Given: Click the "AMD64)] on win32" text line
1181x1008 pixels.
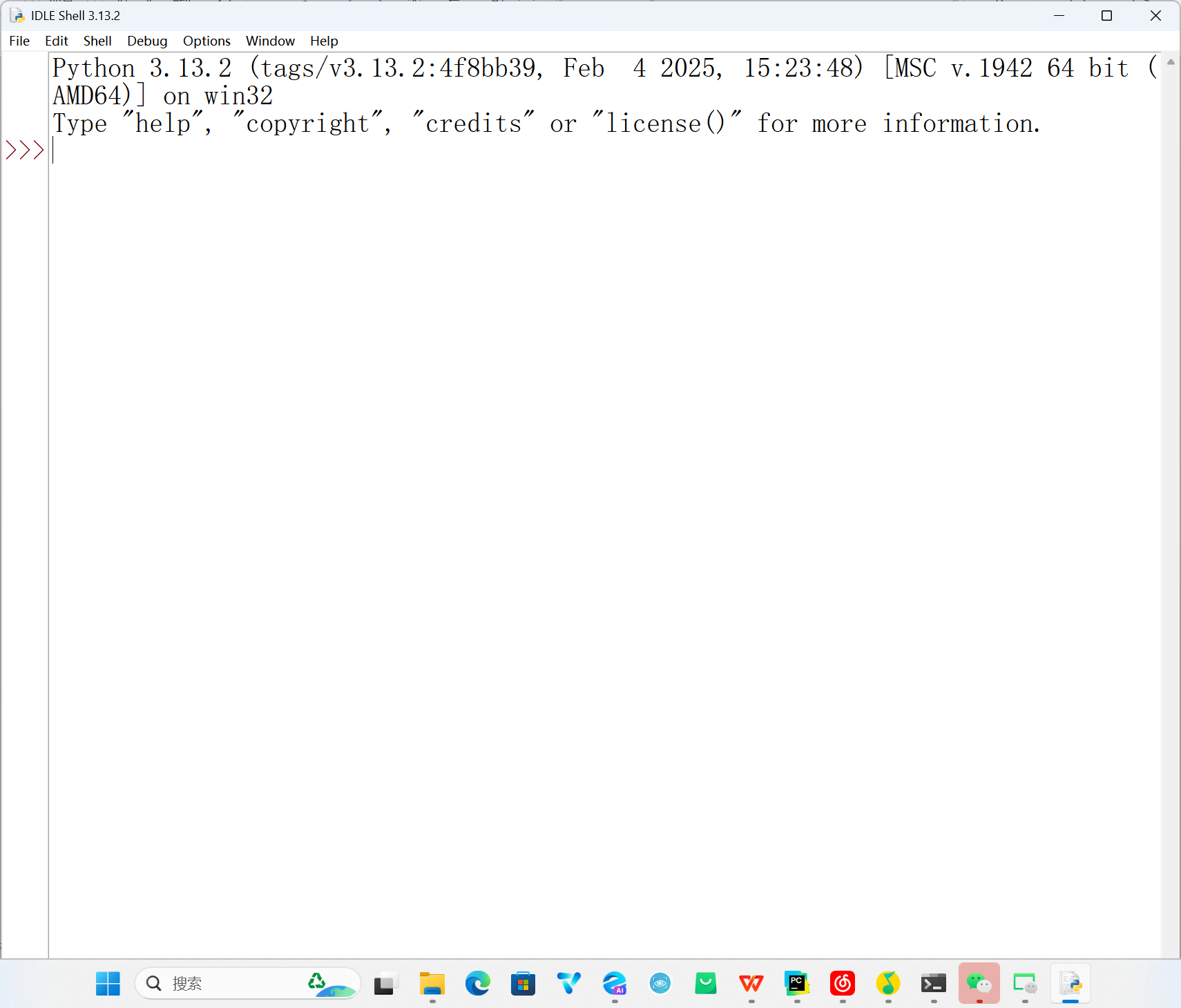Looking at the screenshot, I should point(163,95).
